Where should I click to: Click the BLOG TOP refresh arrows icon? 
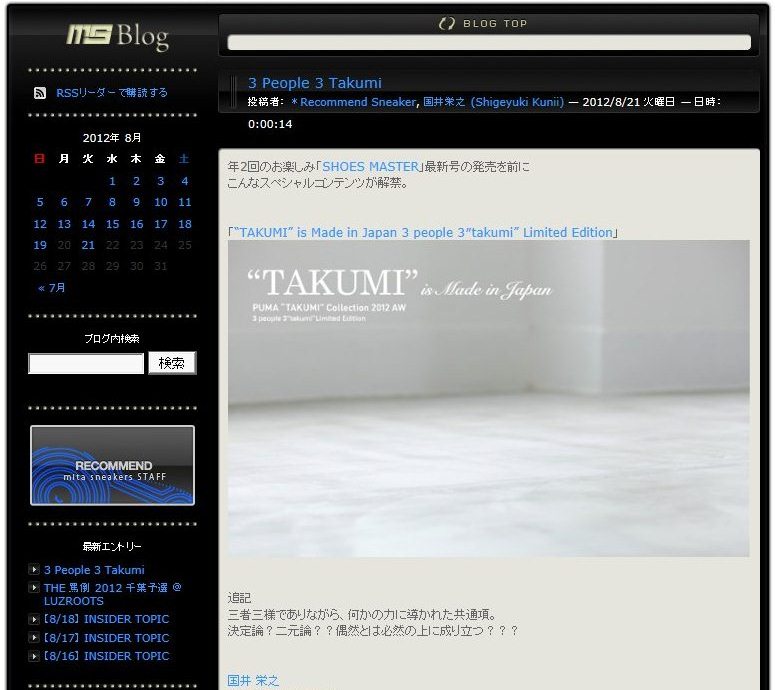447,23
